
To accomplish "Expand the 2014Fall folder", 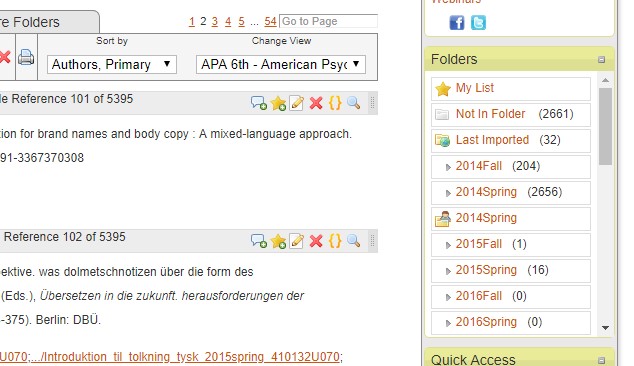I will tap(448, 167).
